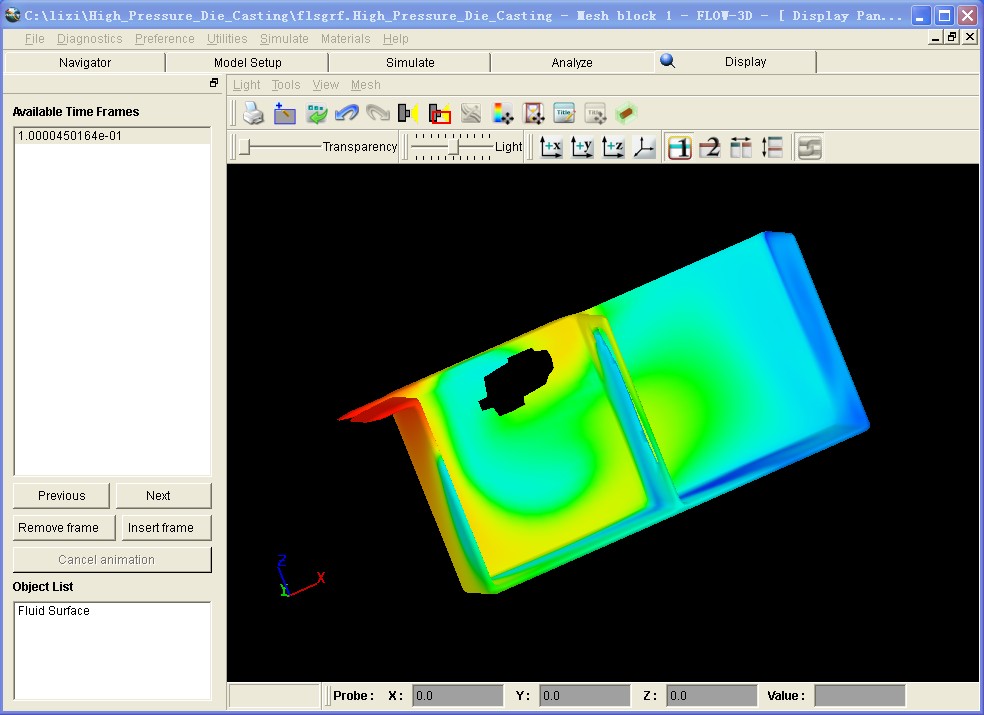Screen dimensions: 984x715
Task: Open the Diagnostics menu
Action: tap(89, 39)
